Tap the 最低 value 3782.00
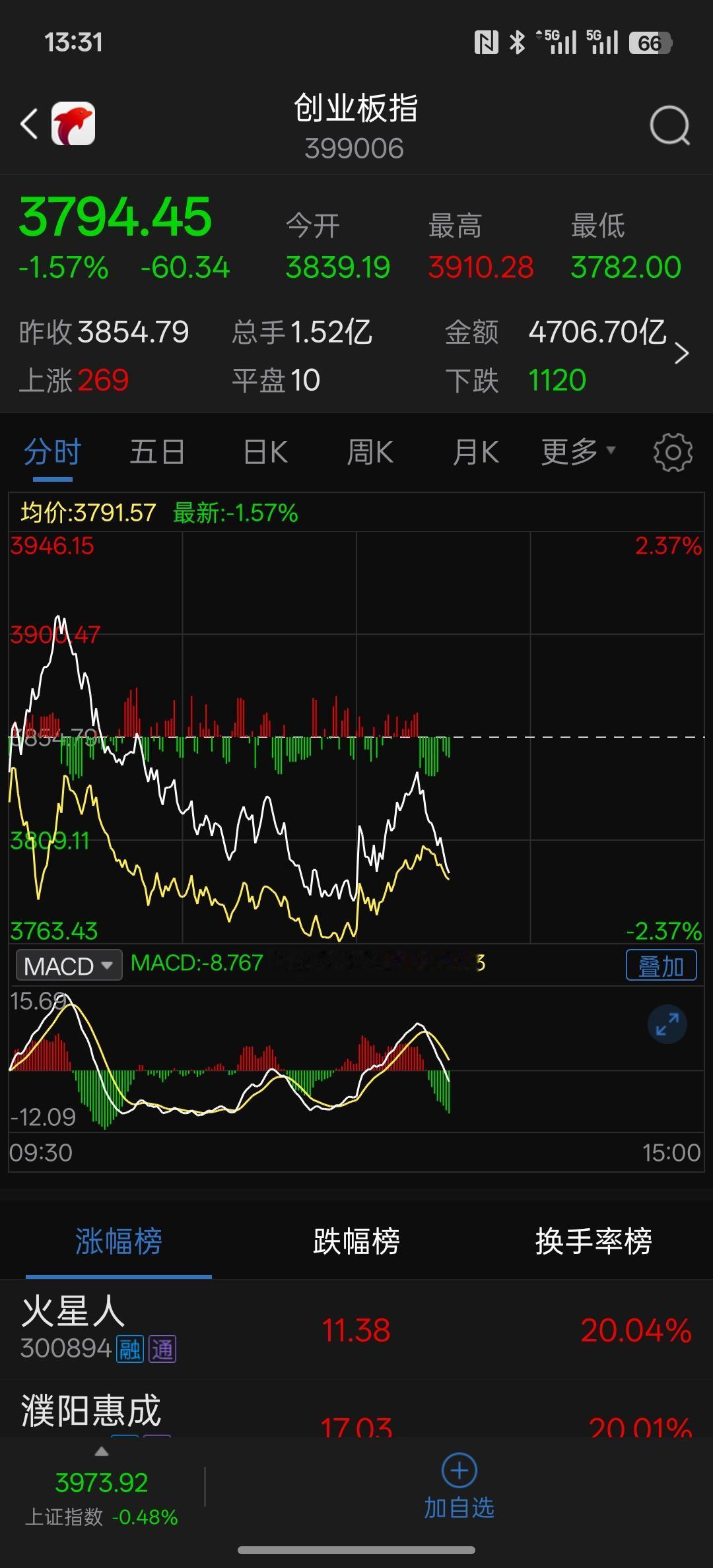The width and height of the screenshot is (713, 1568). click(626, 267)
